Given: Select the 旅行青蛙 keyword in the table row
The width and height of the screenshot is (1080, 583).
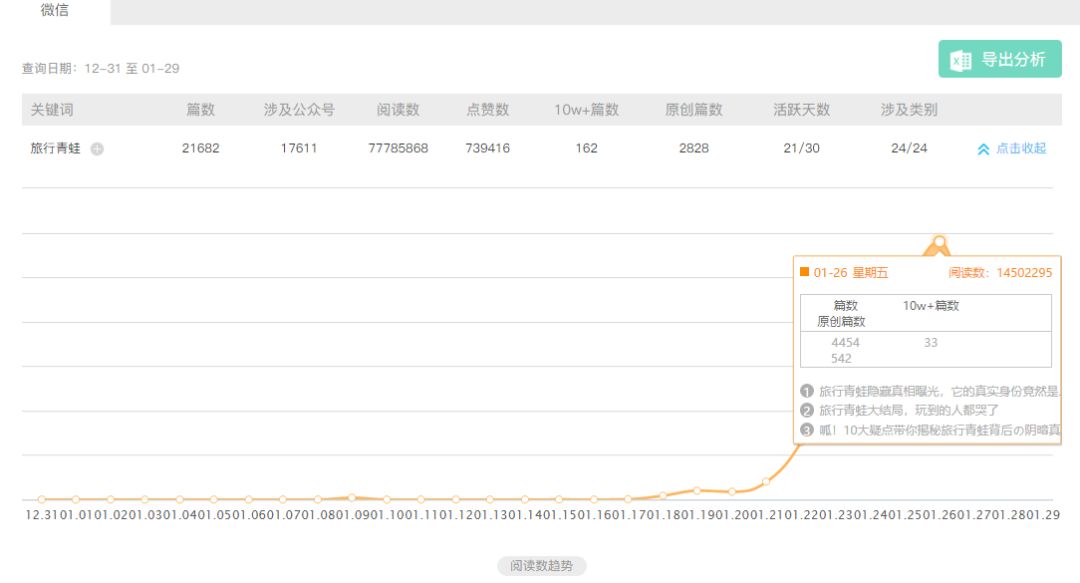Looking at the screenshot, I should [x=55, y=148].
